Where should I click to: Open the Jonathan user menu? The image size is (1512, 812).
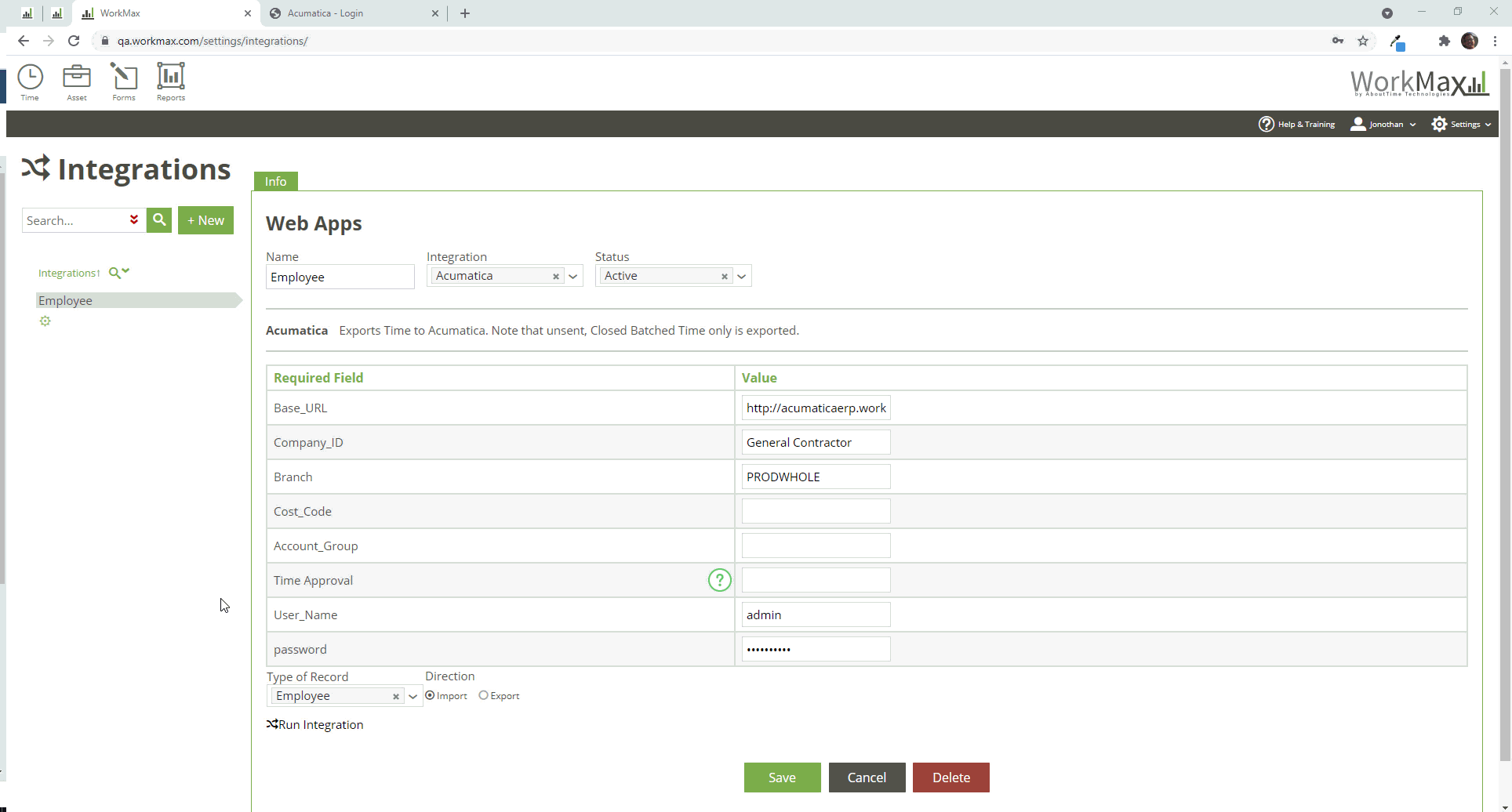click(1383, 124)
